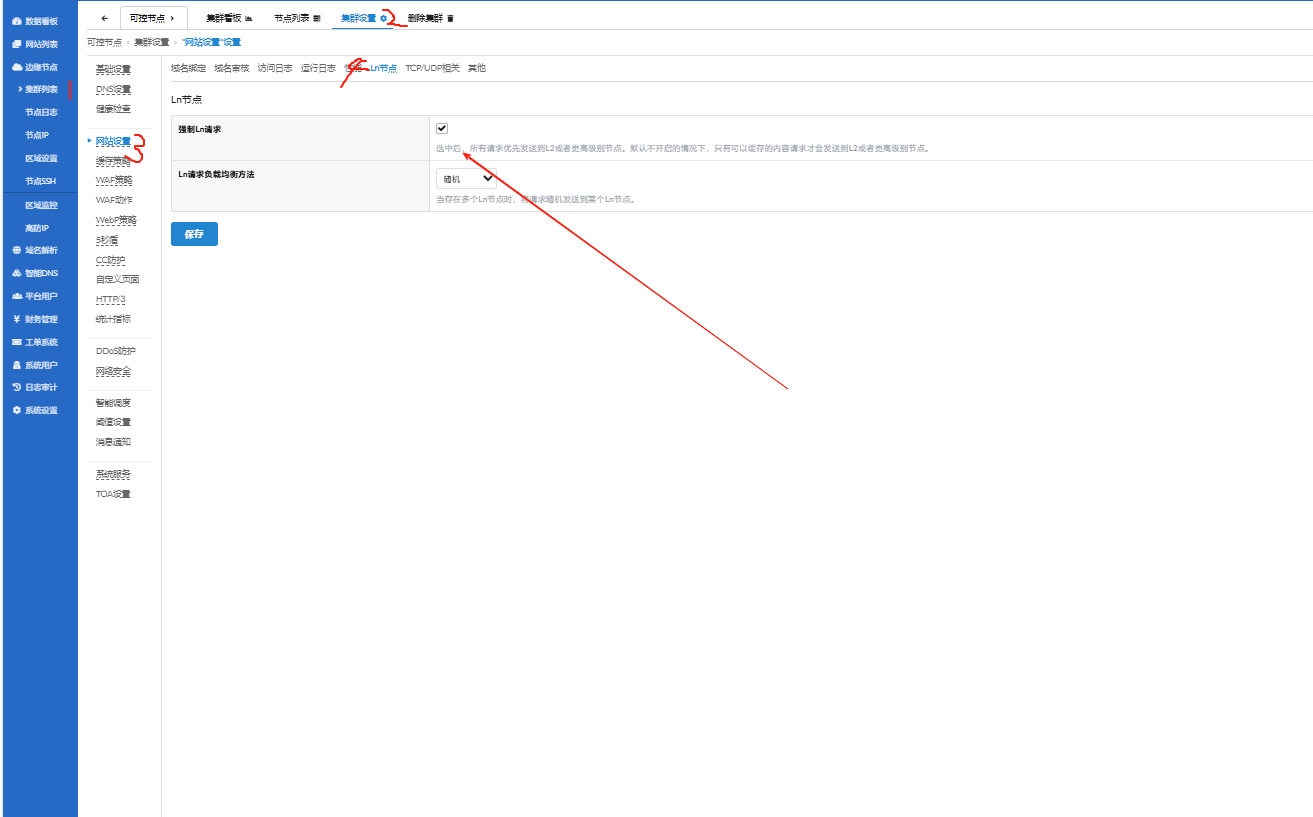Click the globe icon beside 域名解析
1313x817 pixels.
click(x=17, y=250)
